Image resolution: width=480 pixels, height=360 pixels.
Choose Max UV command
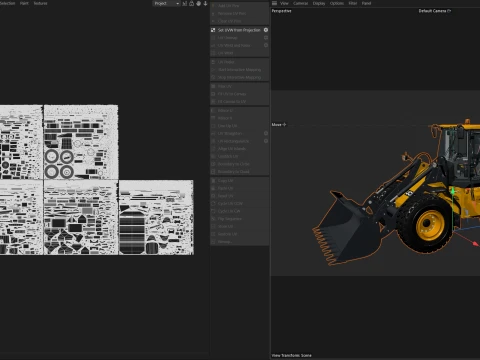(x=239, y=86)
